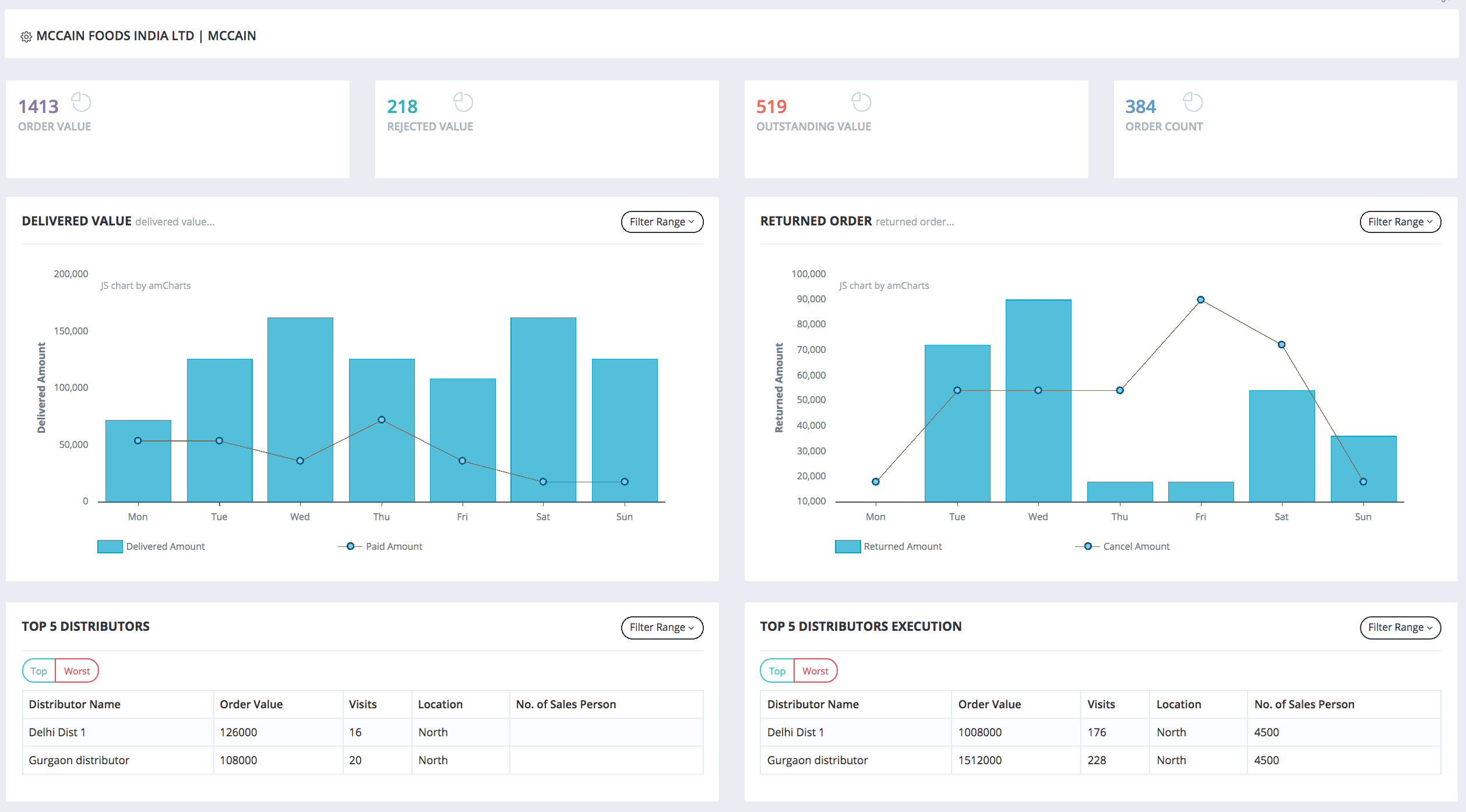Click the Wed bar in Returned Order chart
Screen dimensions: 1466x812
(x=1038, y=401)
